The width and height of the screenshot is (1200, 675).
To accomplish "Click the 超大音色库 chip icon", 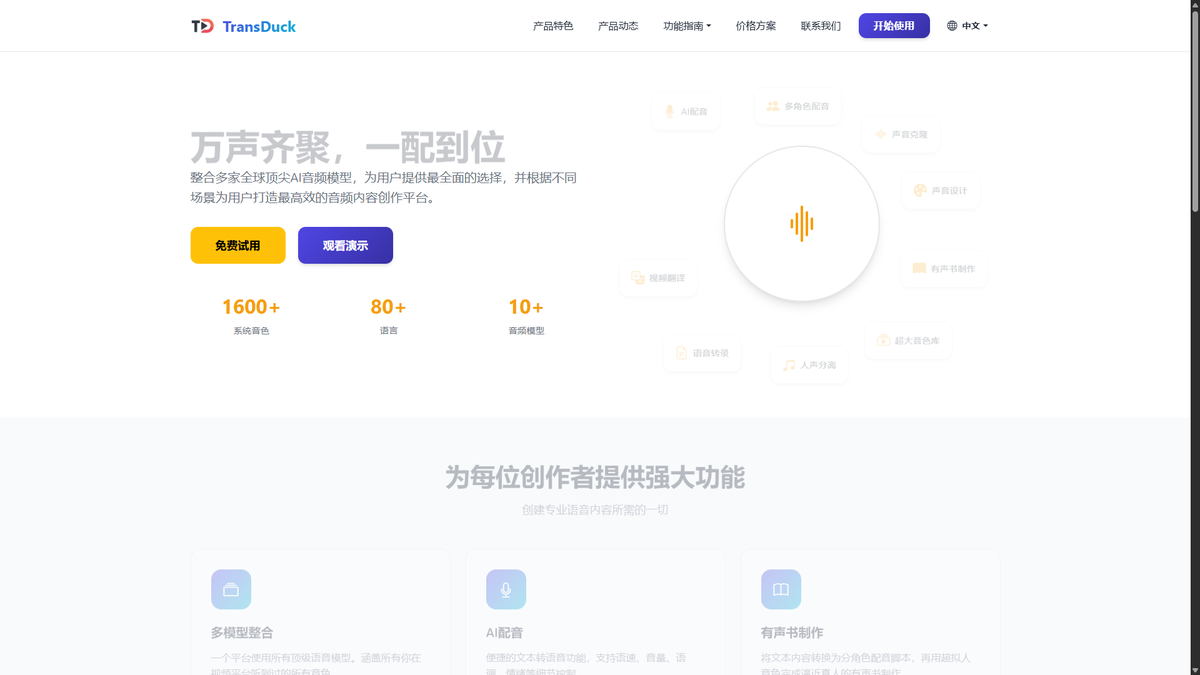I will click(x=883, y=340).
